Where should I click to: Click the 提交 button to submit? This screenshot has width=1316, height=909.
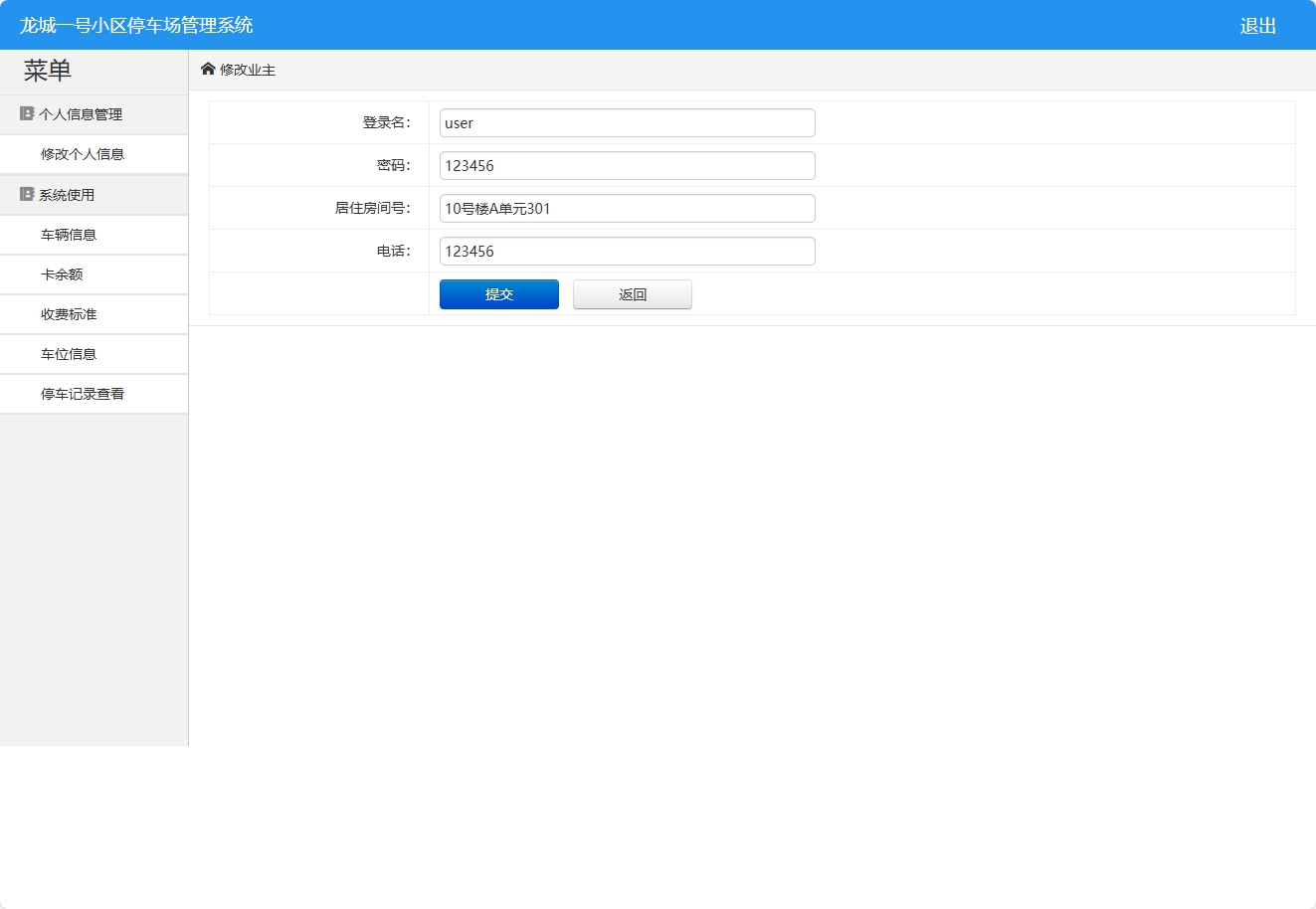point(498,294)
